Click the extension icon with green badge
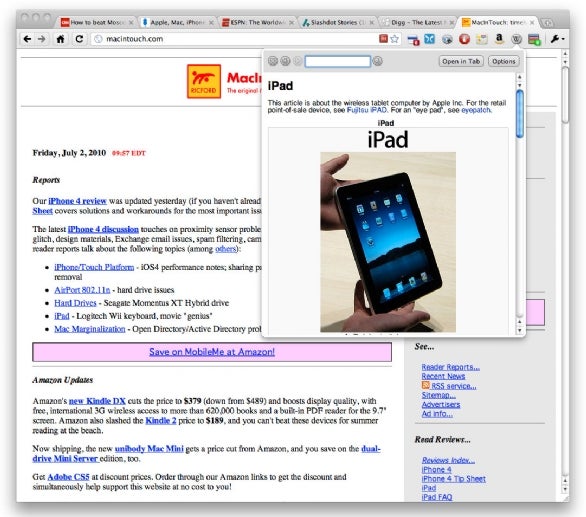Image resolution: width=586 pixels, height=517 pixels. [x=534, y=40]
